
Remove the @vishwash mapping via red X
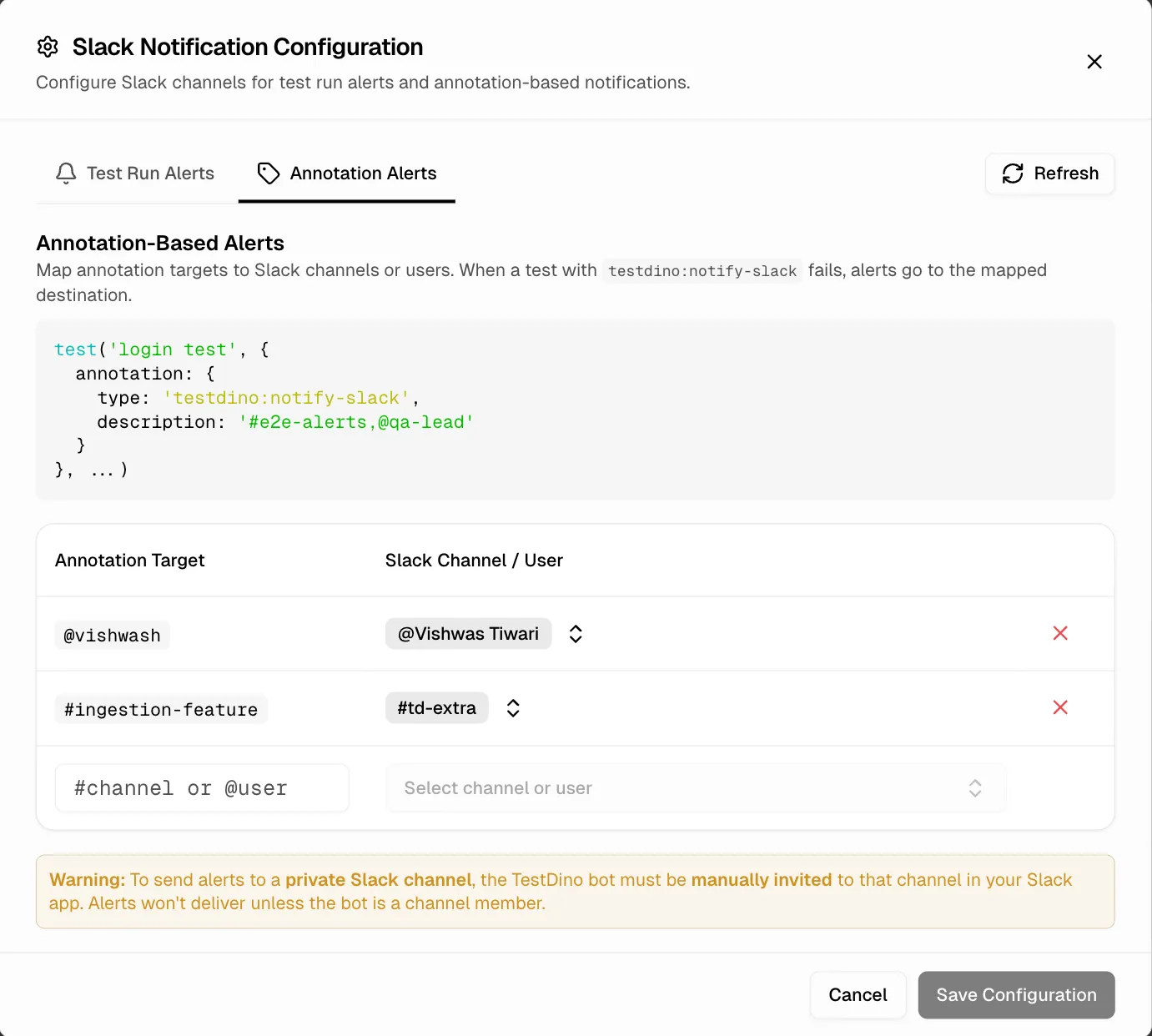tap(1060, 633)
